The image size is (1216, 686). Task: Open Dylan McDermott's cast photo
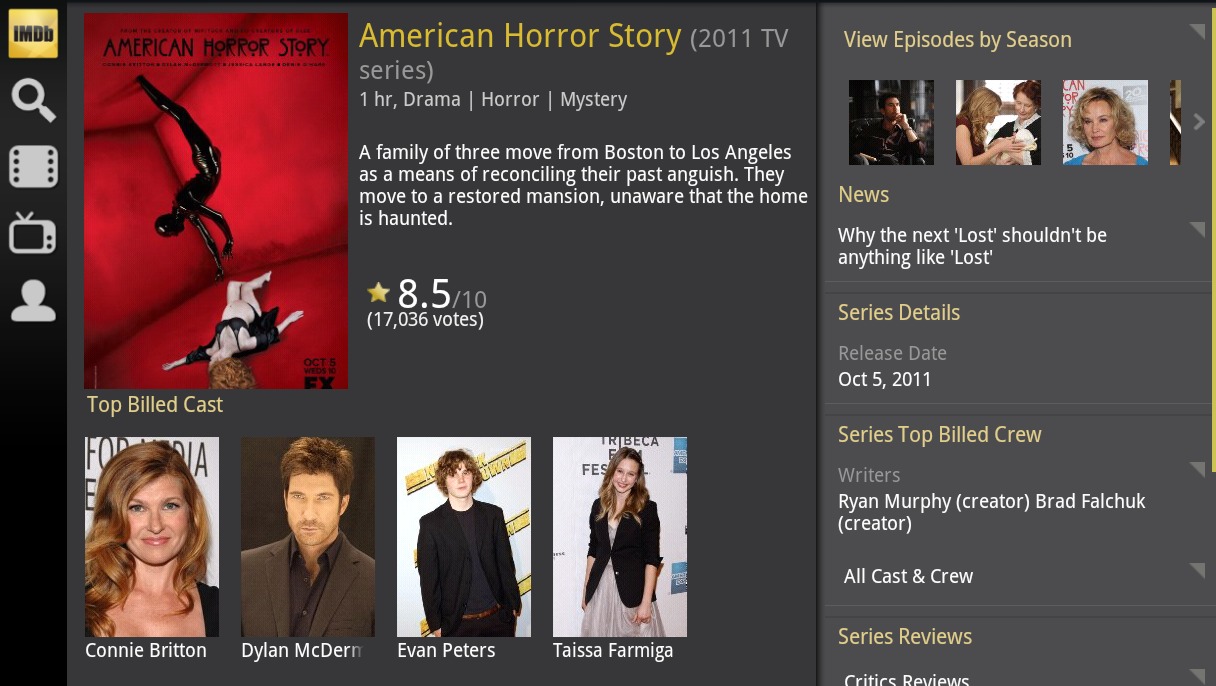point(308,537)
